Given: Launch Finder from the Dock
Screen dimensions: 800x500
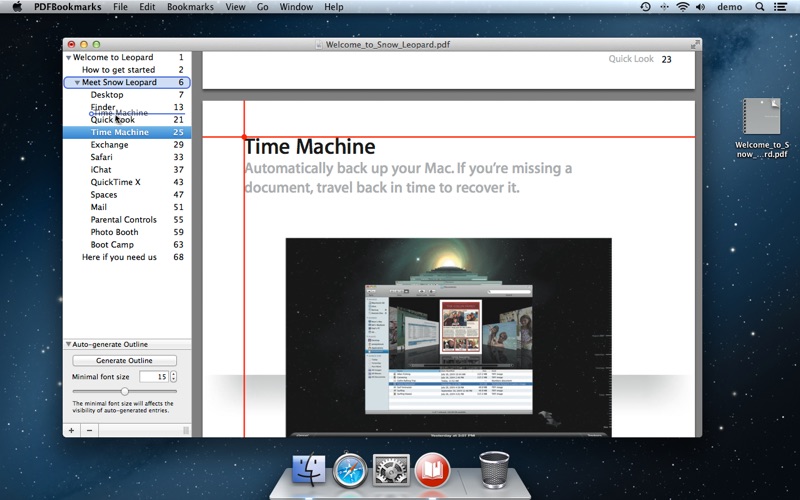Looking at the screenshot, I should click(308, 469).
